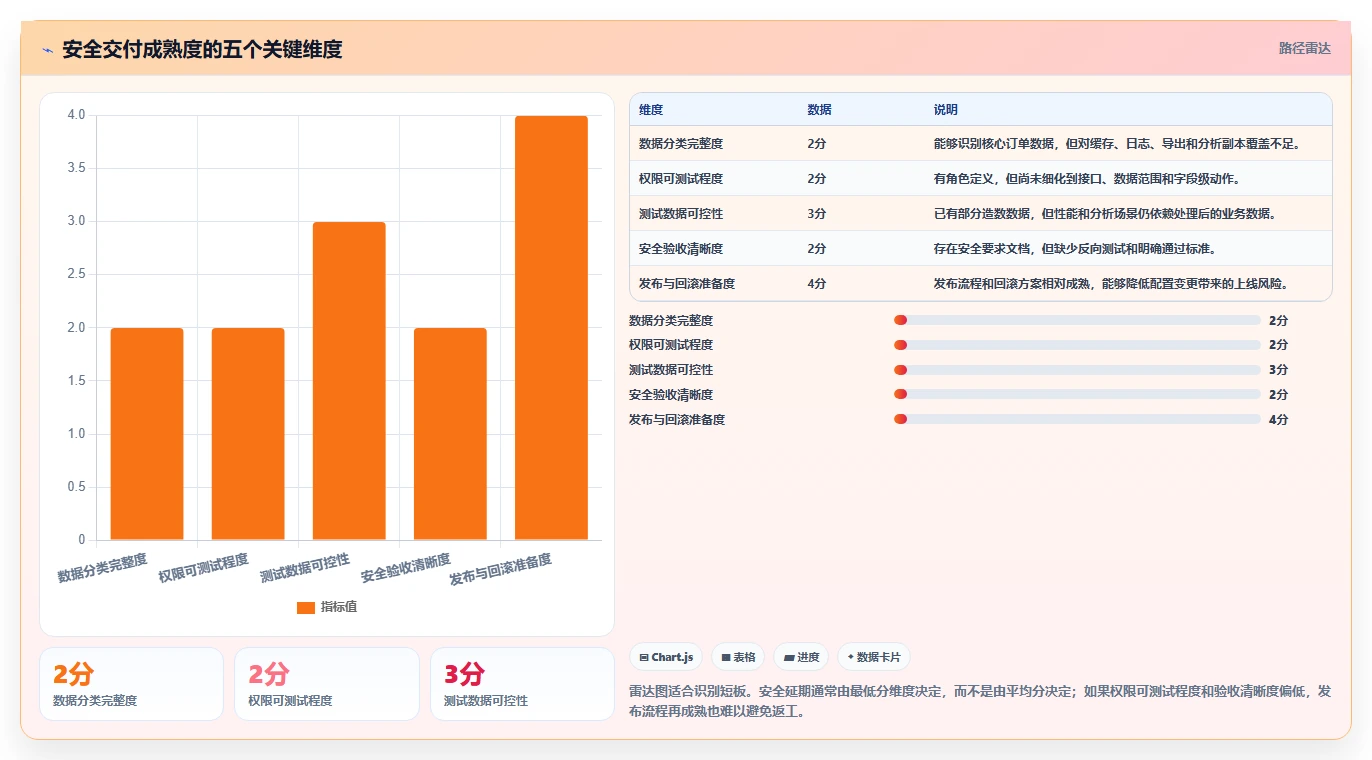
Task: Click the 数据 column header
Action: (819, 110)
